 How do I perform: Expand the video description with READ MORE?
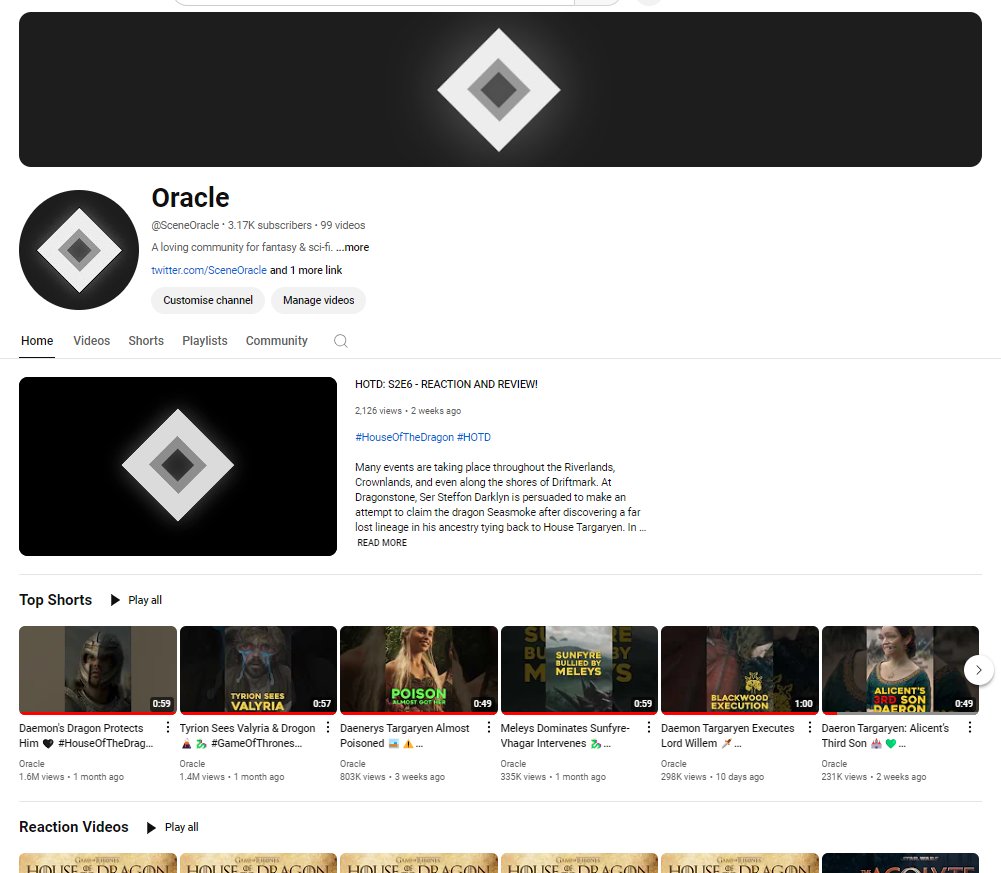click(x=380, y=542)
